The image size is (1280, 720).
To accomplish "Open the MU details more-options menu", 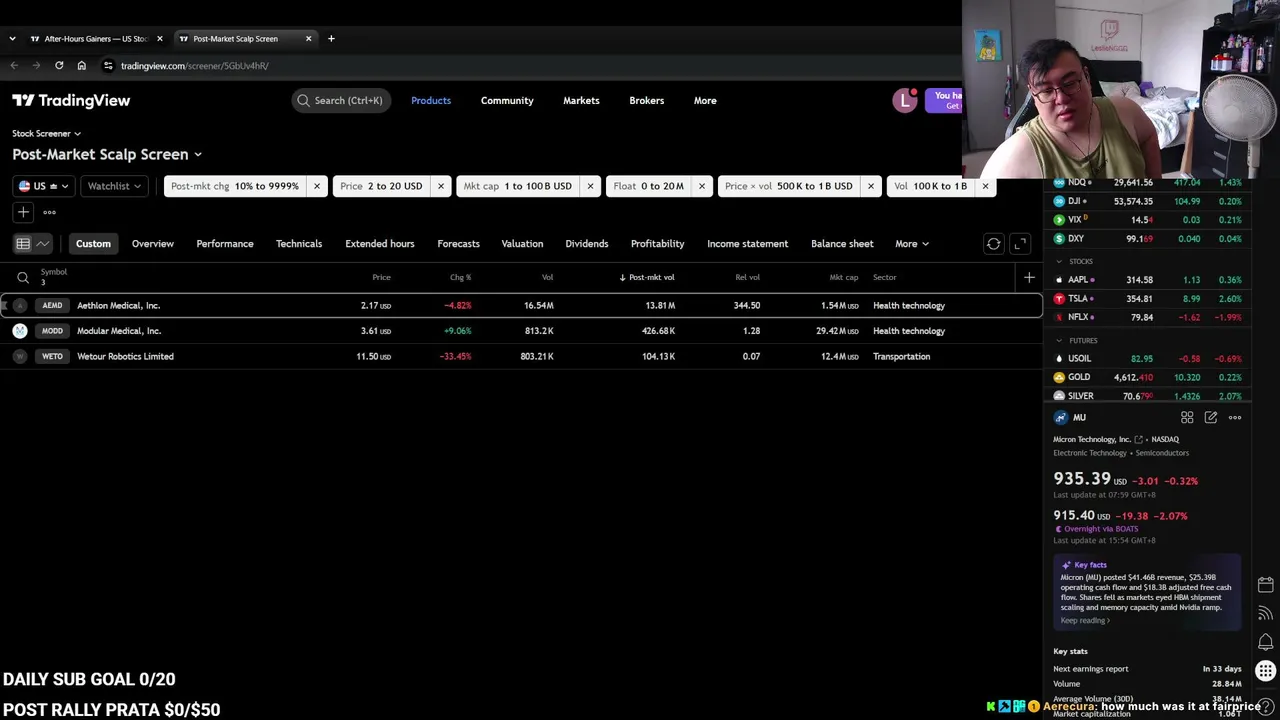I will point(1235,418).
